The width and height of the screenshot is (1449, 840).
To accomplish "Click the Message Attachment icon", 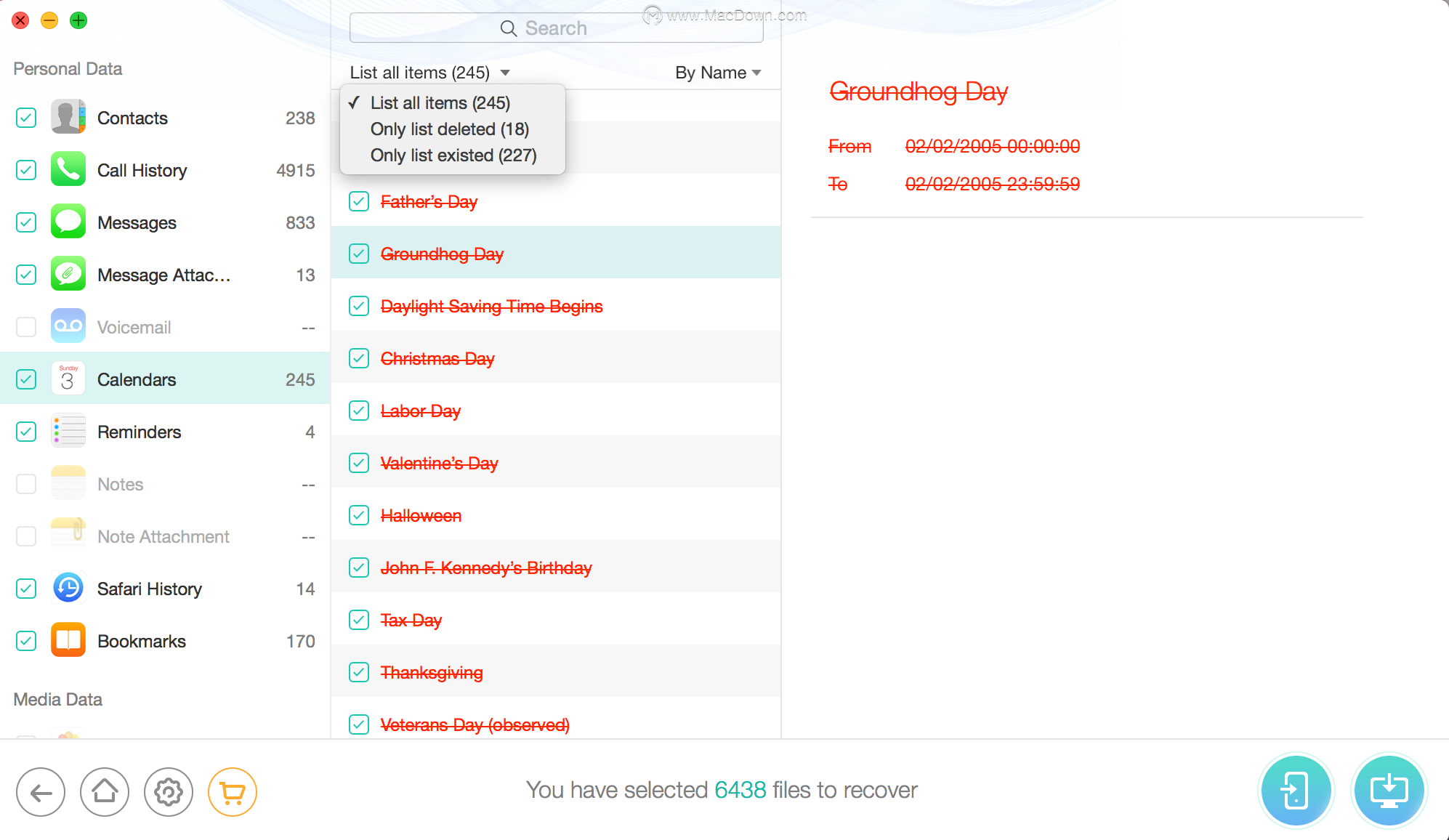I will 68,274.
